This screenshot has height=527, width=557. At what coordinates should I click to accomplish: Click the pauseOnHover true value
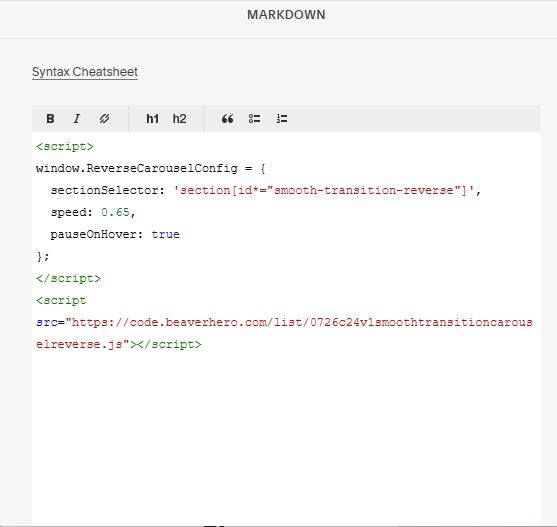[166, 234]
